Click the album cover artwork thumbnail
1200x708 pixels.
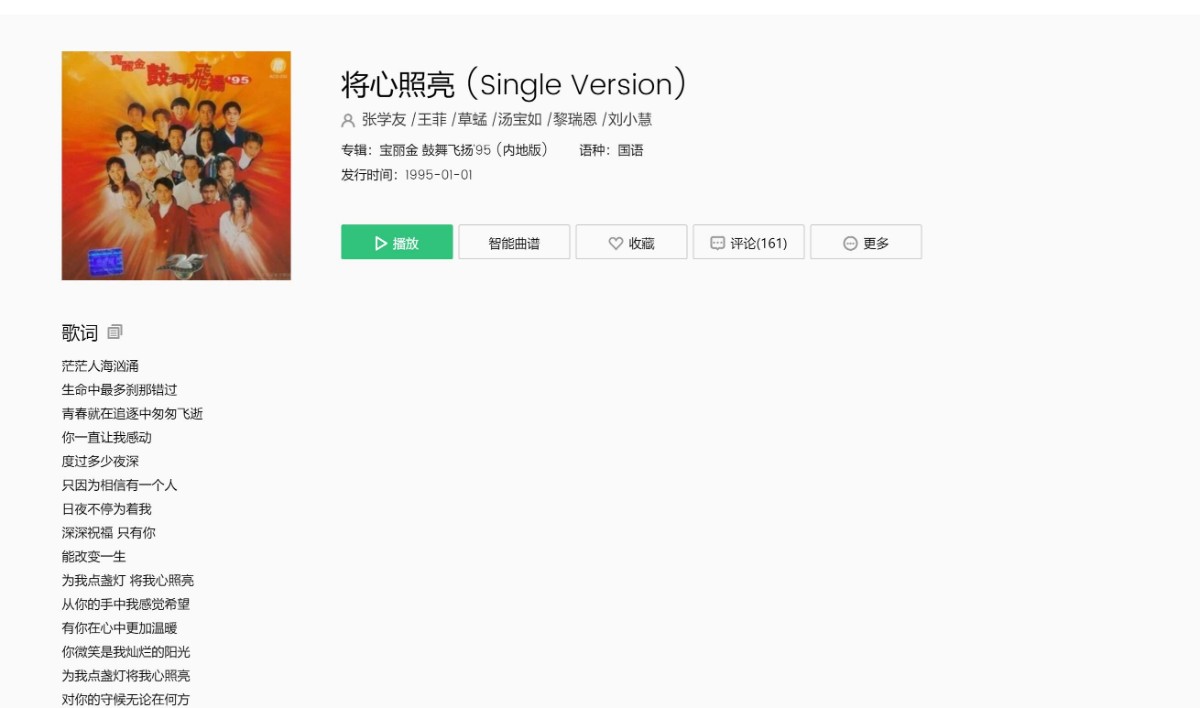[176, 166]
